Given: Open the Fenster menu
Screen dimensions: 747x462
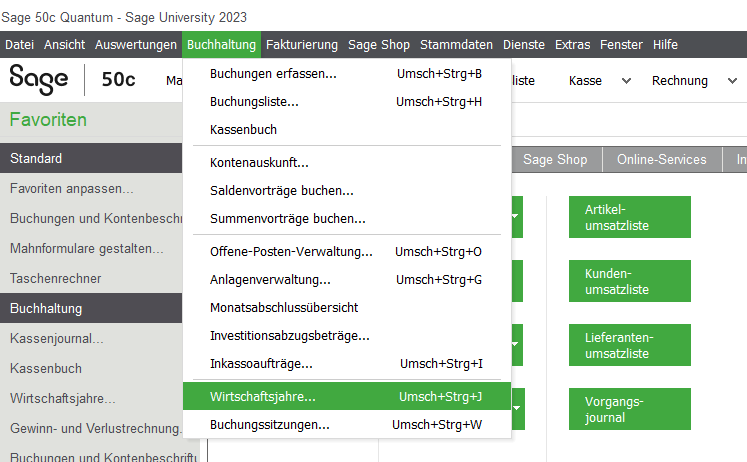Looking at the screenshot, I should point(621,45).
